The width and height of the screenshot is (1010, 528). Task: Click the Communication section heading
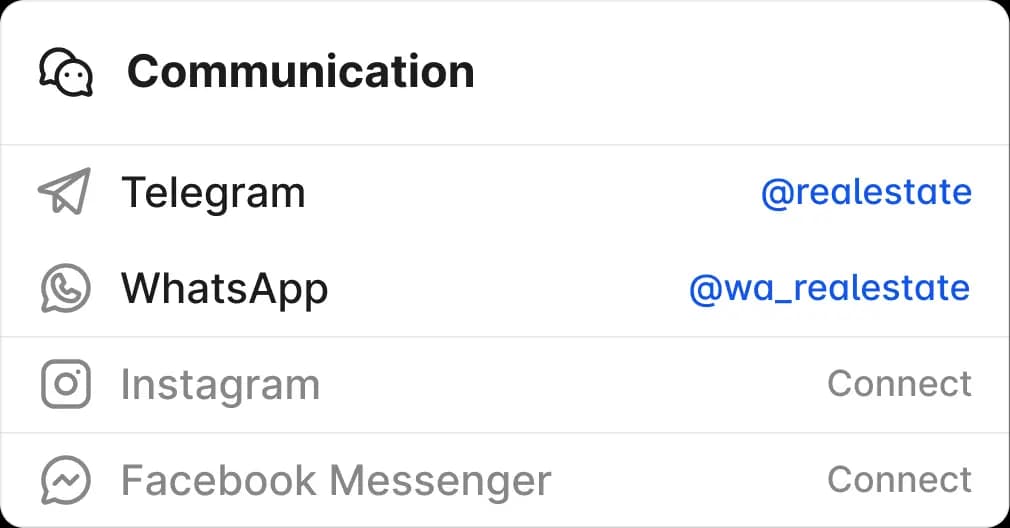click(x=301, y=71)
